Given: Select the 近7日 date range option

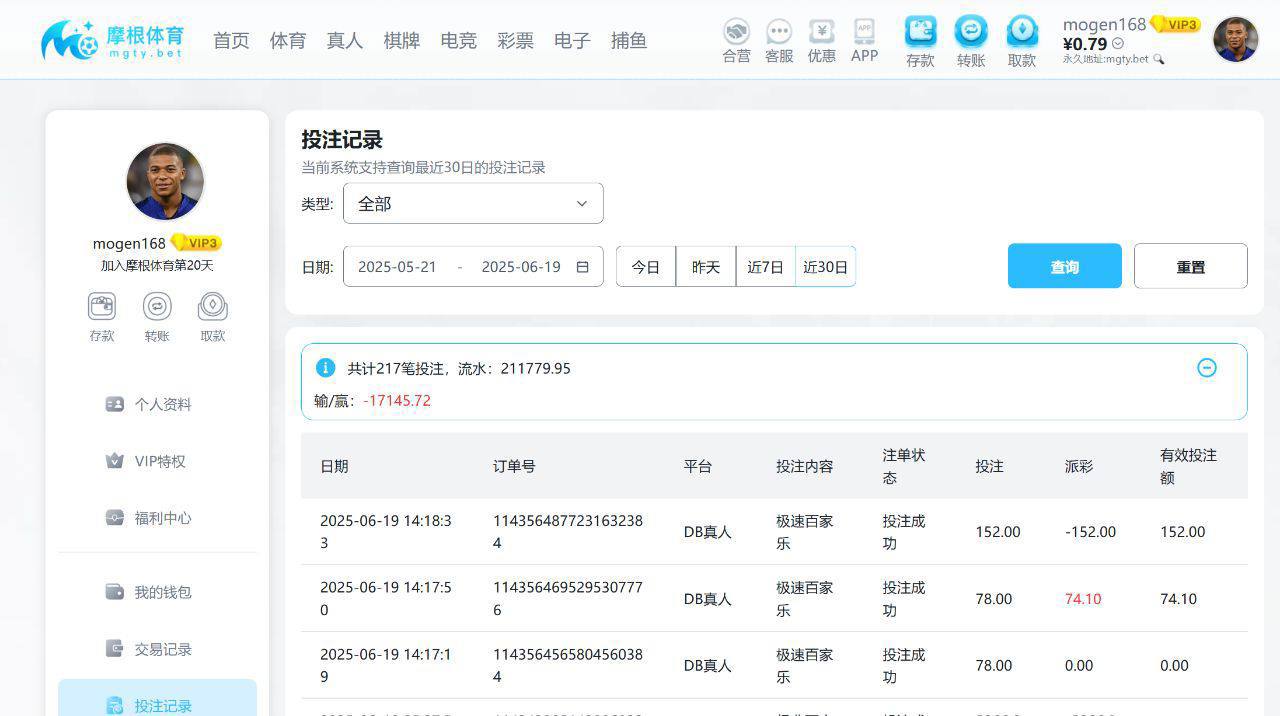Looking at the screenshot, I should tap(765, 267).
